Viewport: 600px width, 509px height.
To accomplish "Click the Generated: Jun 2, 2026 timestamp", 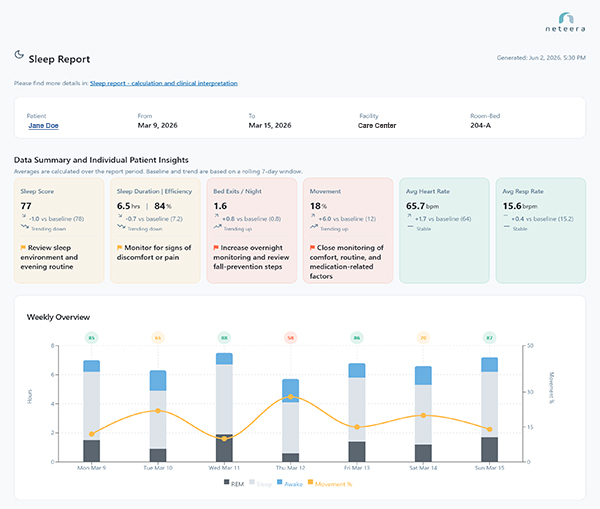I will (541, 58).
